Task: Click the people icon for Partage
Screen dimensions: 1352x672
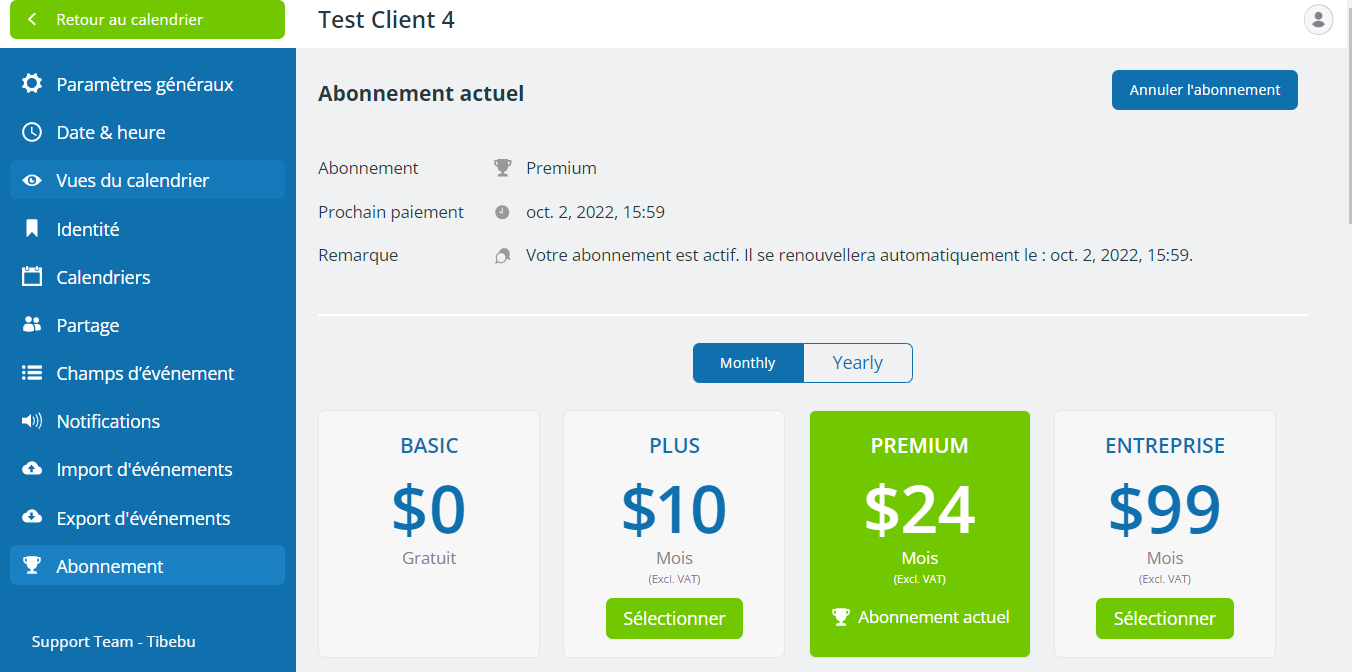Action: tap(32, 325)
